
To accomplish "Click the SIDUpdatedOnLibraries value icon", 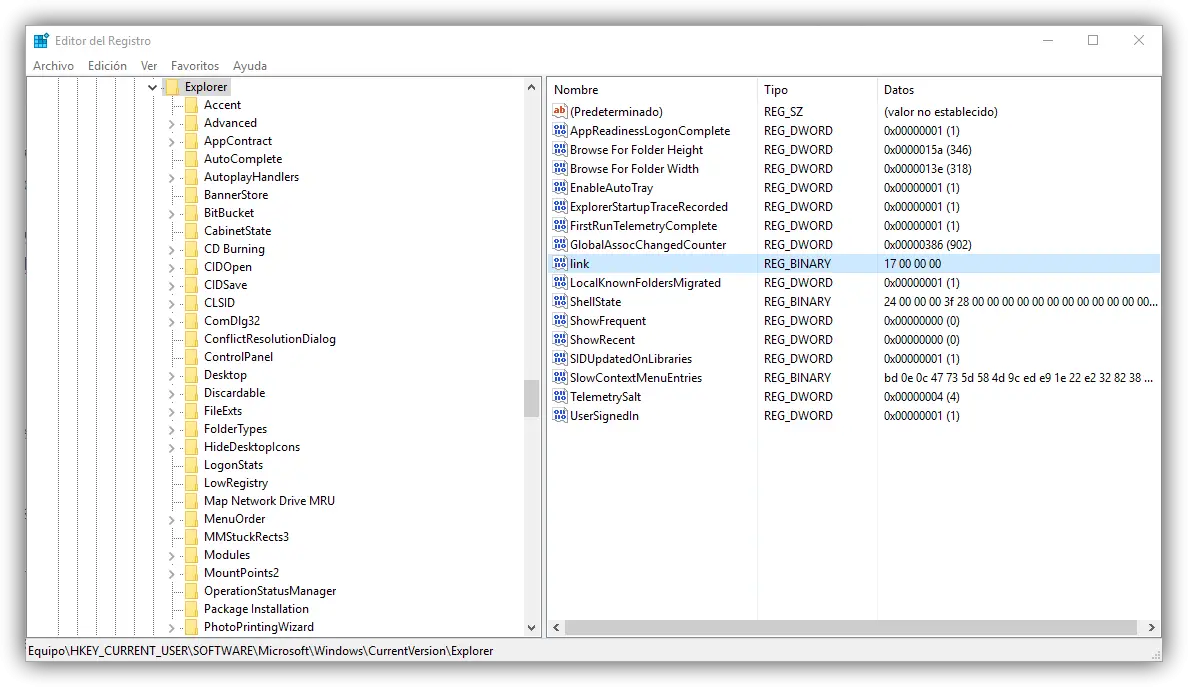I will click(x=560, y=358).
